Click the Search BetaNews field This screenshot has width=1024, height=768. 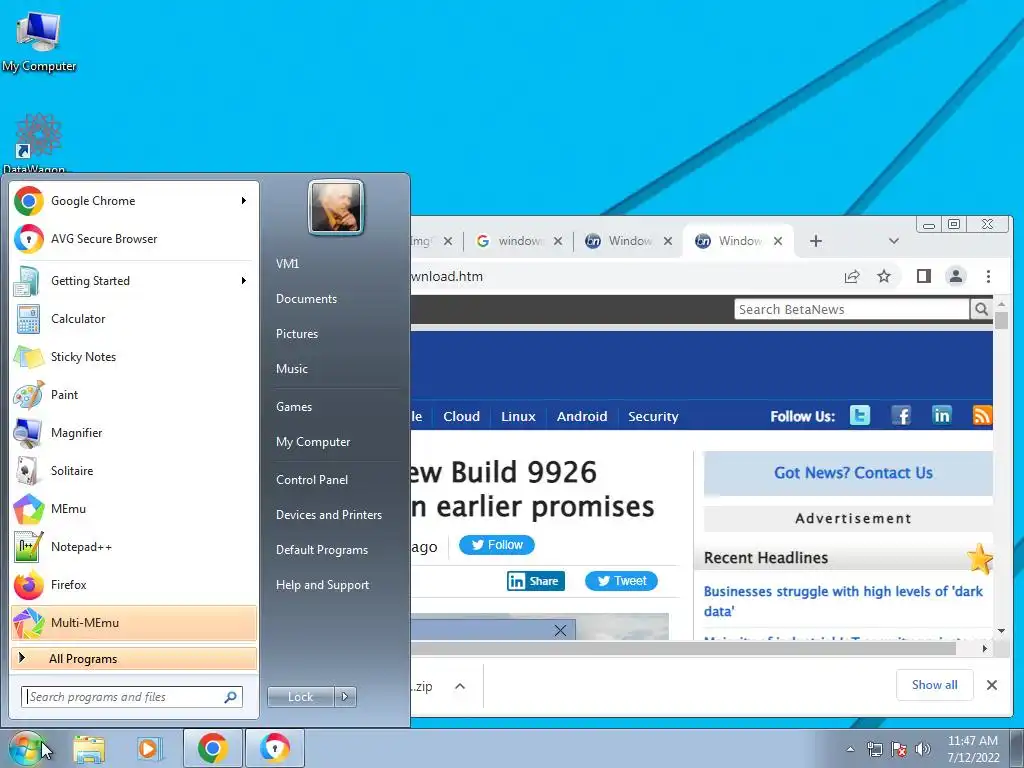[x=852, y=310]
